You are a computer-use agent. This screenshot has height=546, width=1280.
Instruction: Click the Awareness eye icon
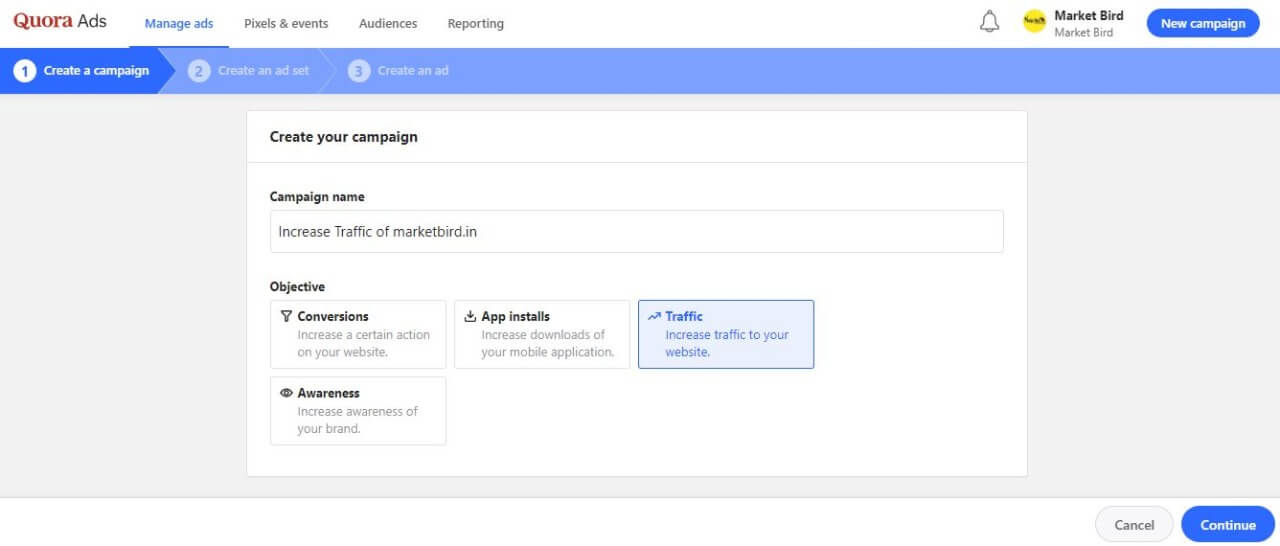[287, 393]
